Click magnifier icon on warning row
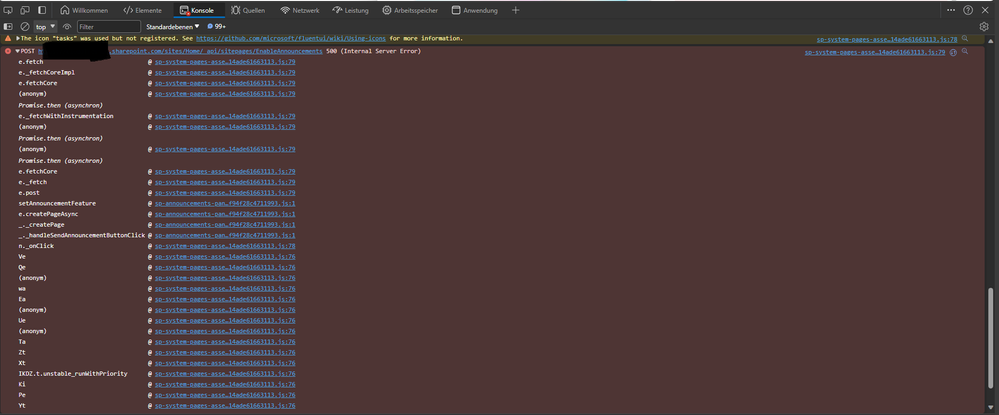This screenshot has width=999, height=415. [965, 39]
